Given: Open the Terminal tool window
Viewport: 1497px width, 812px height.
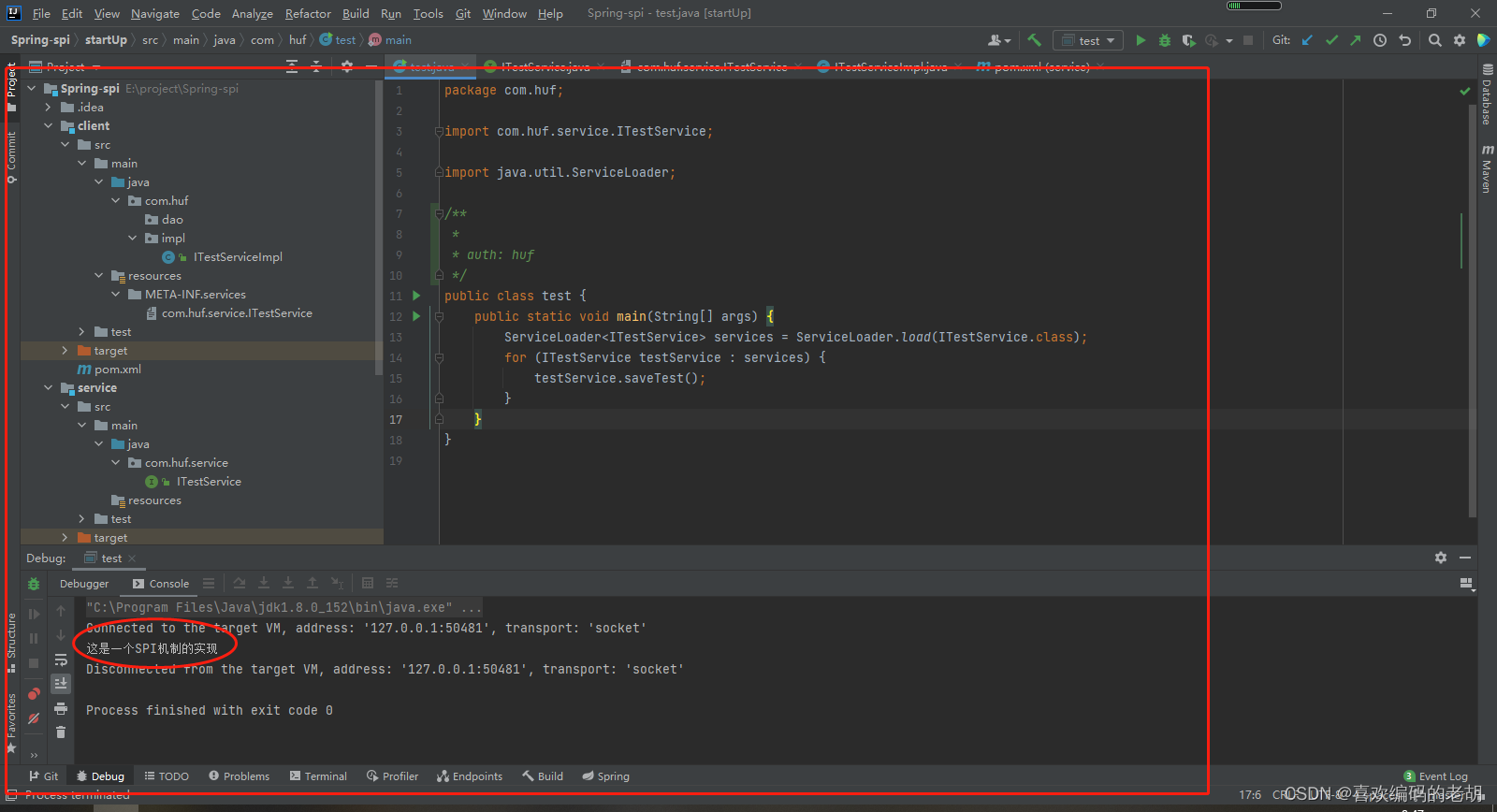Looking at the screenshot, I should click(x=318, y=776).
